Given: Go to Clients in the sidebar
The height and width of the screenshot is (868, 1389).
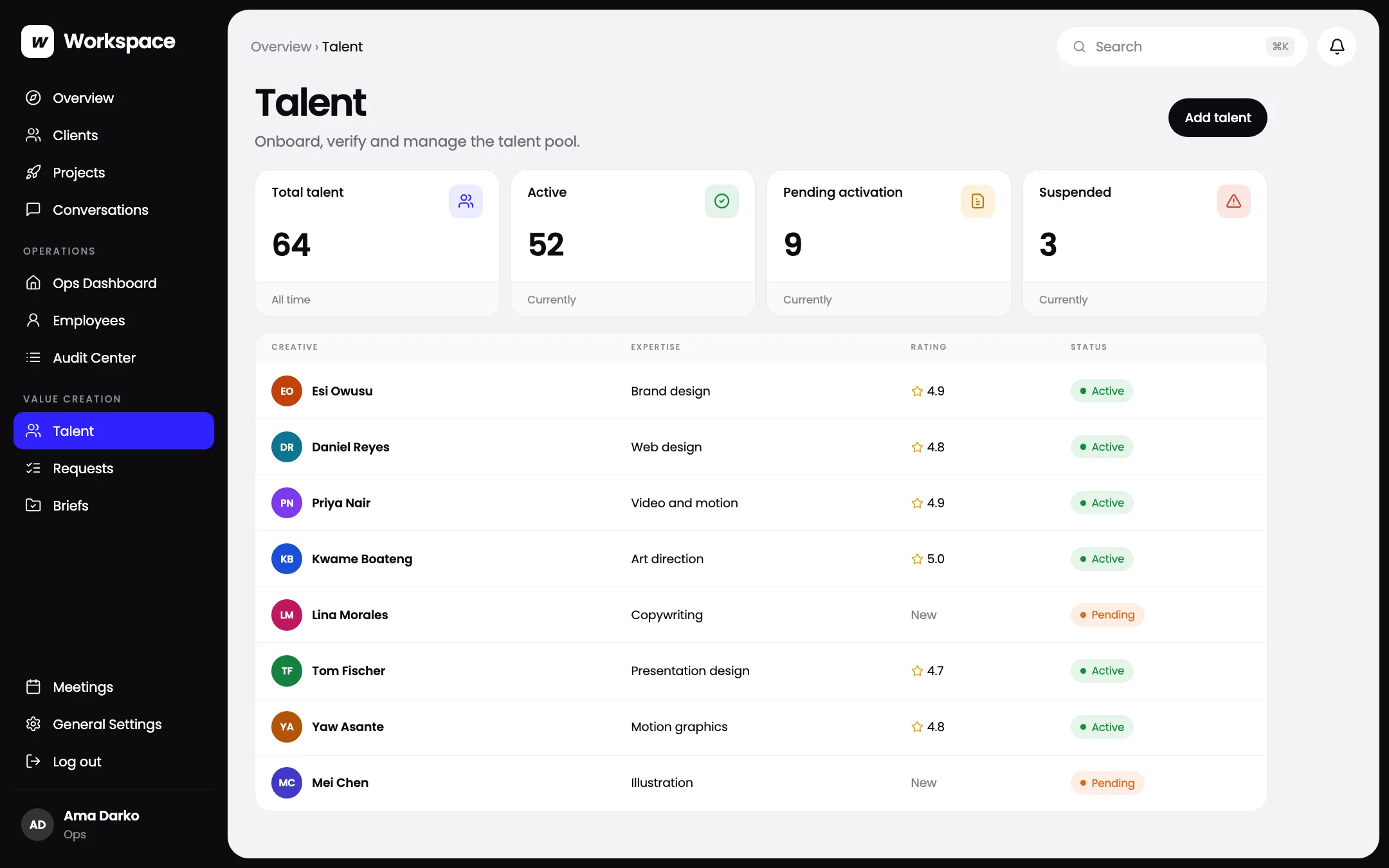Looking at the screenshot, I should [x=114, y=135].
